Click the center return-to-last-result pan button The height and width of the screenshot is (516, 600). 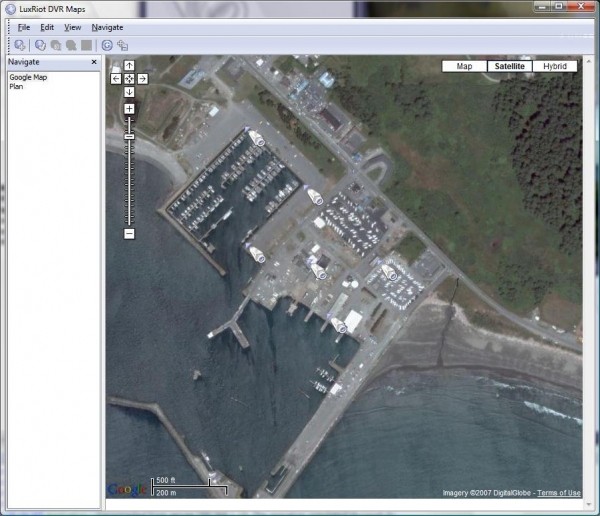(129, 78)
